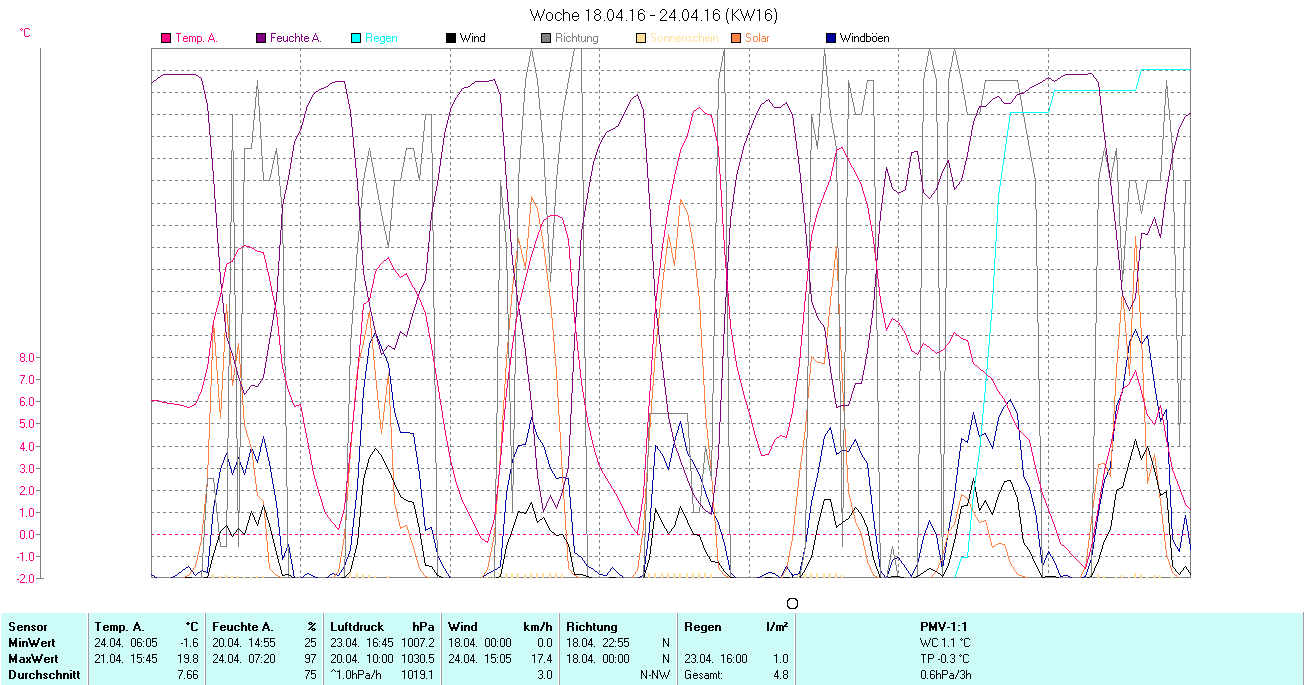Click the 'PMV-1:1' header
Image resolution: width=1304 pixels, height=685 pixels.
coord(944,627)
